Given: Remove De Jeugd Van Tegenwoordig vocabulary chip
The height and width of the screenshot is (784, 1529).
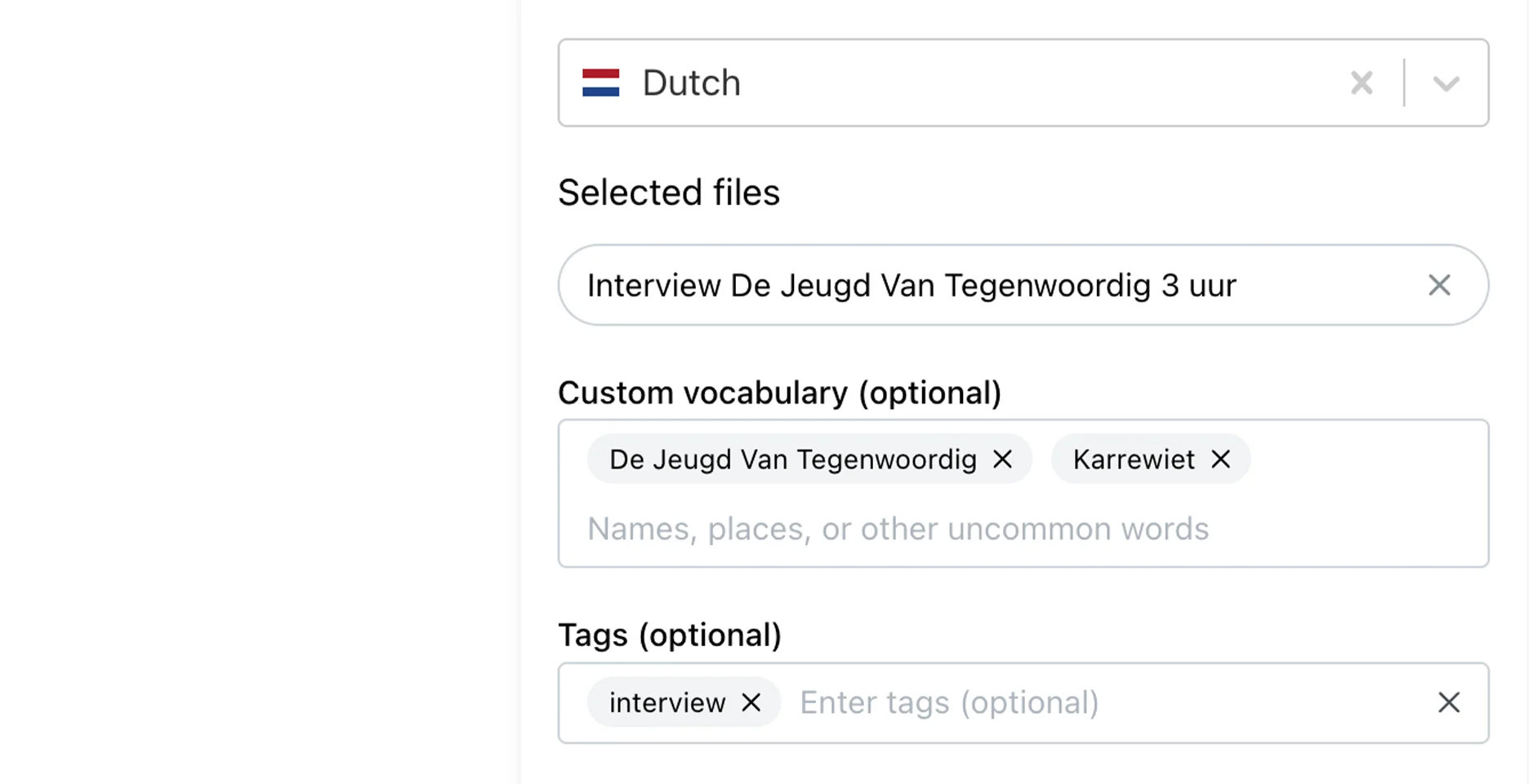Looking at the screenshot, I should [x=1002, y=459].
